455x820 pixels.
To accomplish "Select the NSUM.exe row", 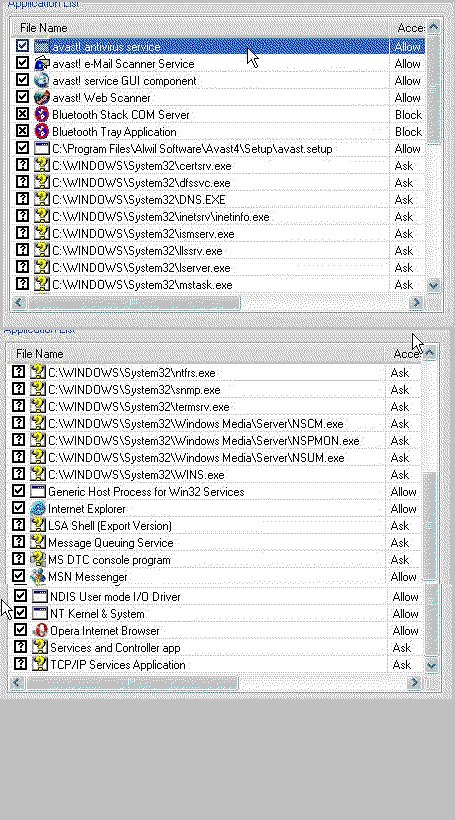I will point(214,458).
